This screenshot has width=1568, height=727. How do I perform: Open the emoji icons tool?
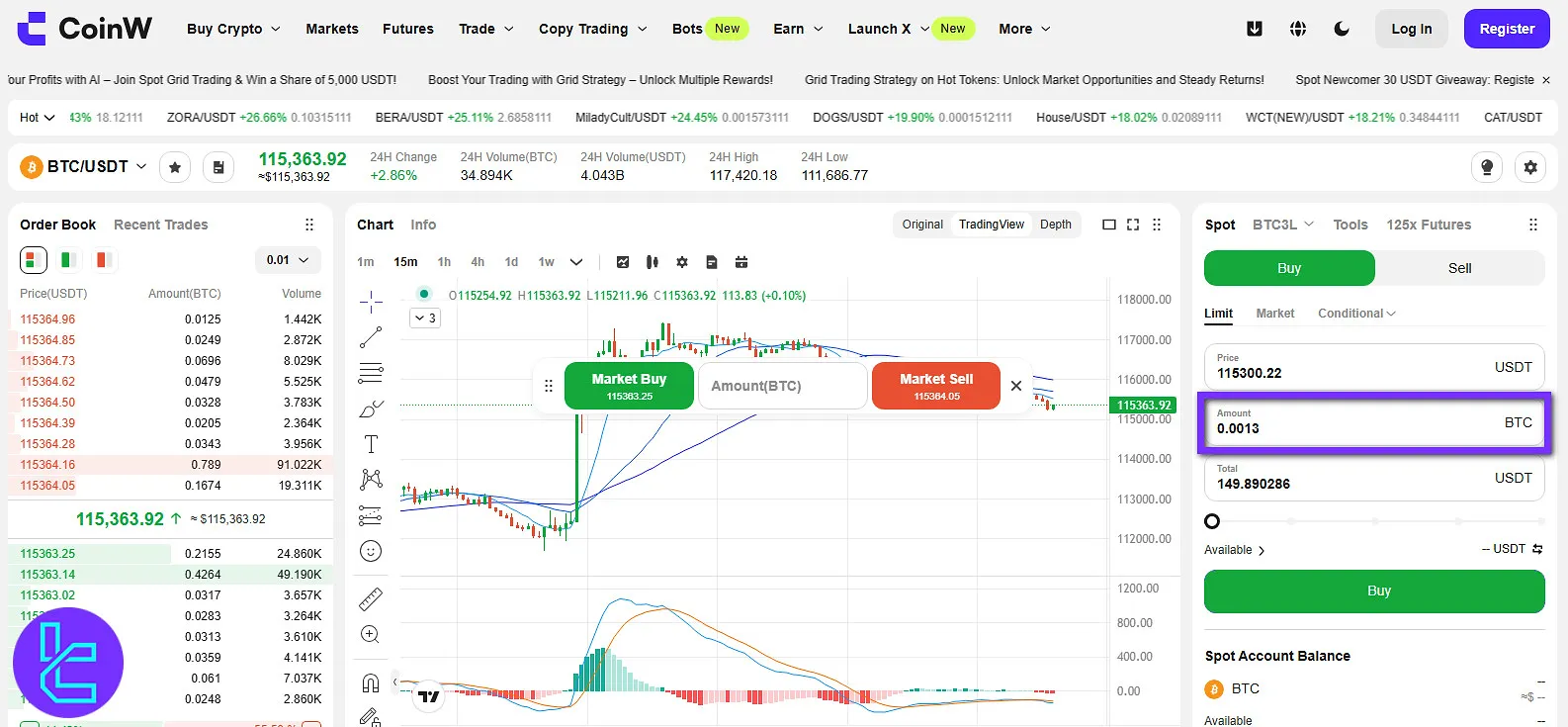[x=371, y=551]
